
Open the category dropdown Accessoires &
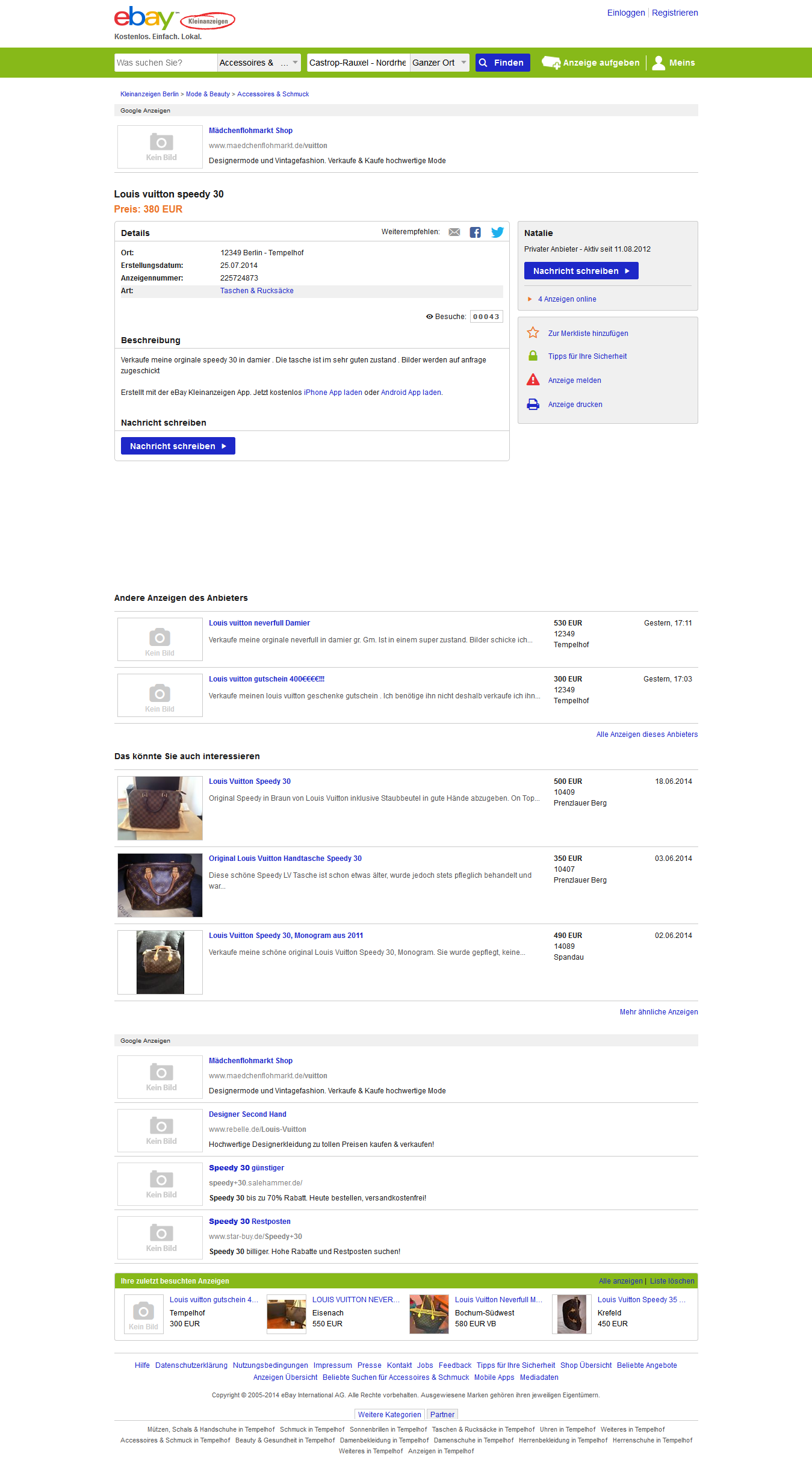[x=259, y=63]
